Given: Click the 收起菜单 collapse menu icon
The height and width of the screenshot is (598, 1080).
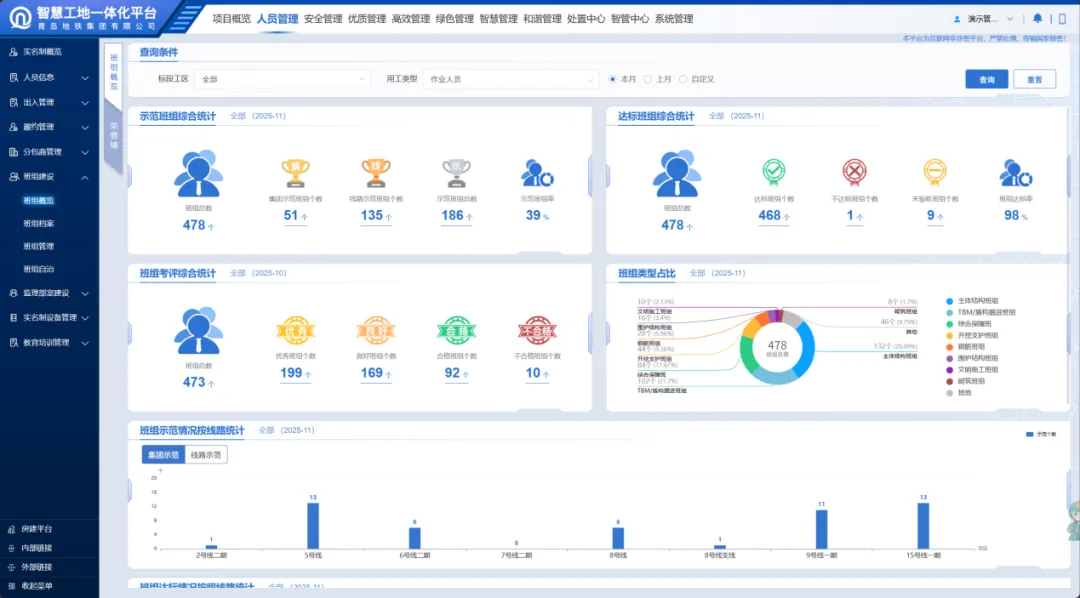Looking at the screenshot, I should click(12, 586).
